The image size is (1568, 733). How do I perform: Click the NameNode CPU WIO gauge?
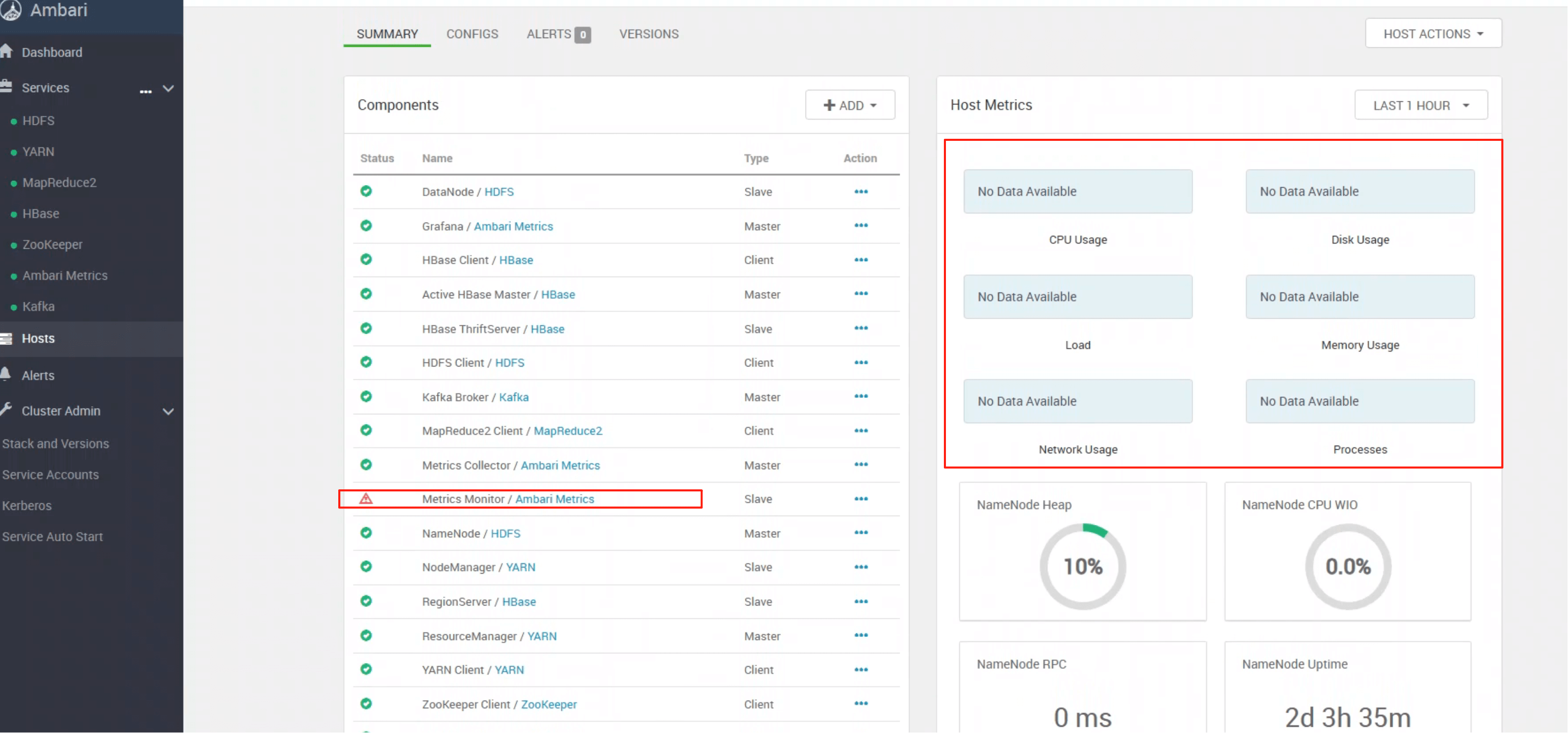click(1347, 566)
